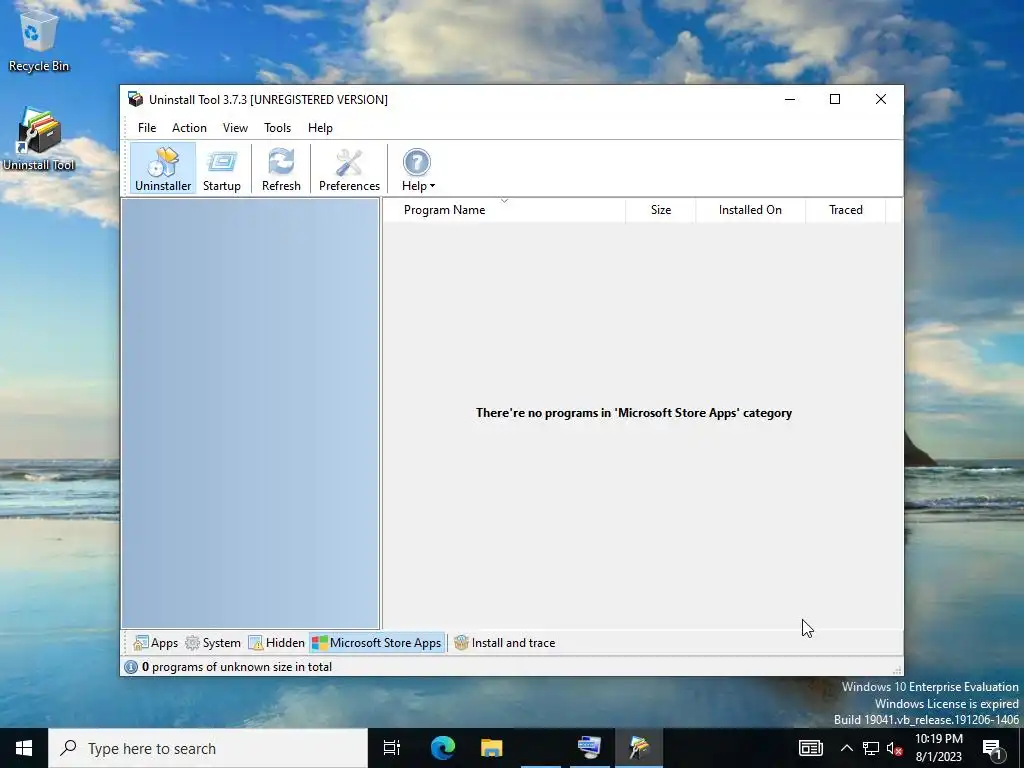Select the Uninstall Tool desktop shortcut
Screen dimensions: 1024x768
click(x=39, y=139)
